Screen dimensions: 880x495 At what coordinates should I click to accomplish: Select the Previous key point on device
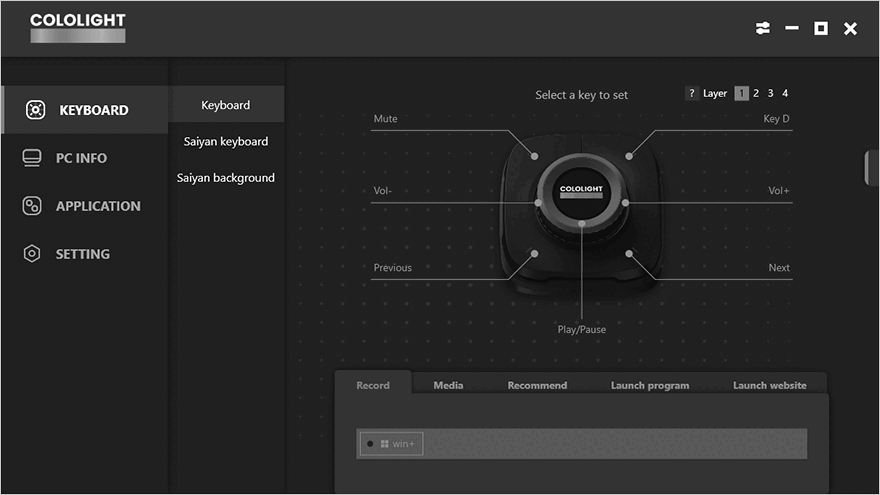[x=534, y=254]
